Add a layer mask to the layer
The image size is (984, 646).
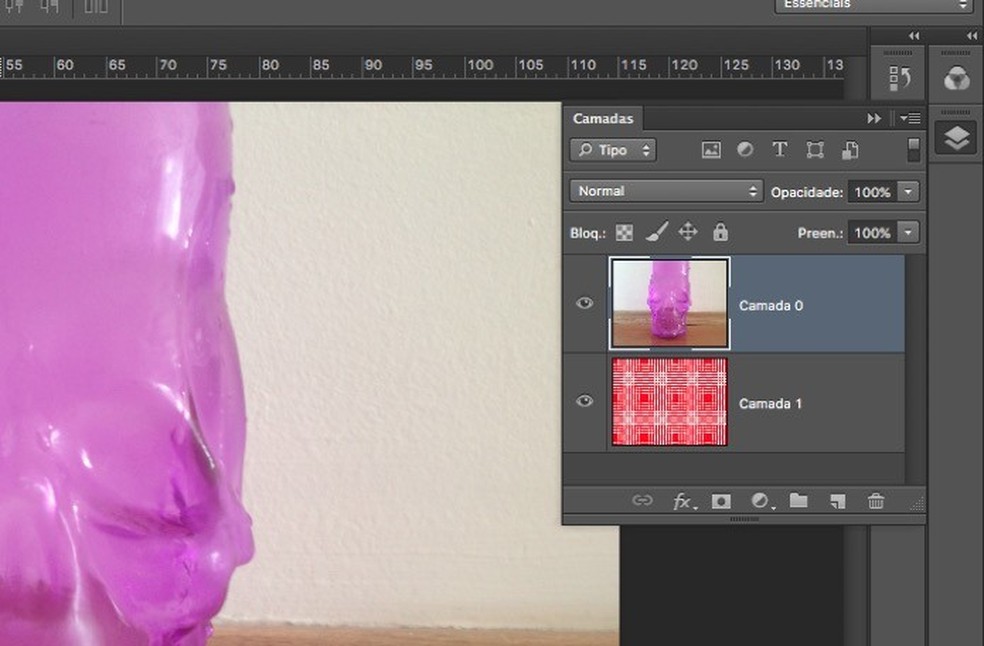tap(721, 501)
